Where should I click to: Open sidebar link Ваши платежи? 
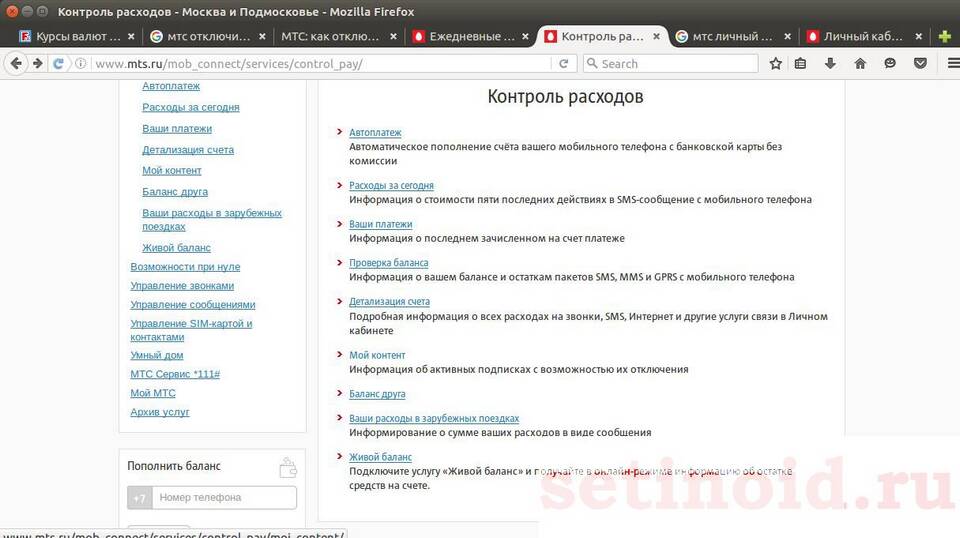(177, 129)
